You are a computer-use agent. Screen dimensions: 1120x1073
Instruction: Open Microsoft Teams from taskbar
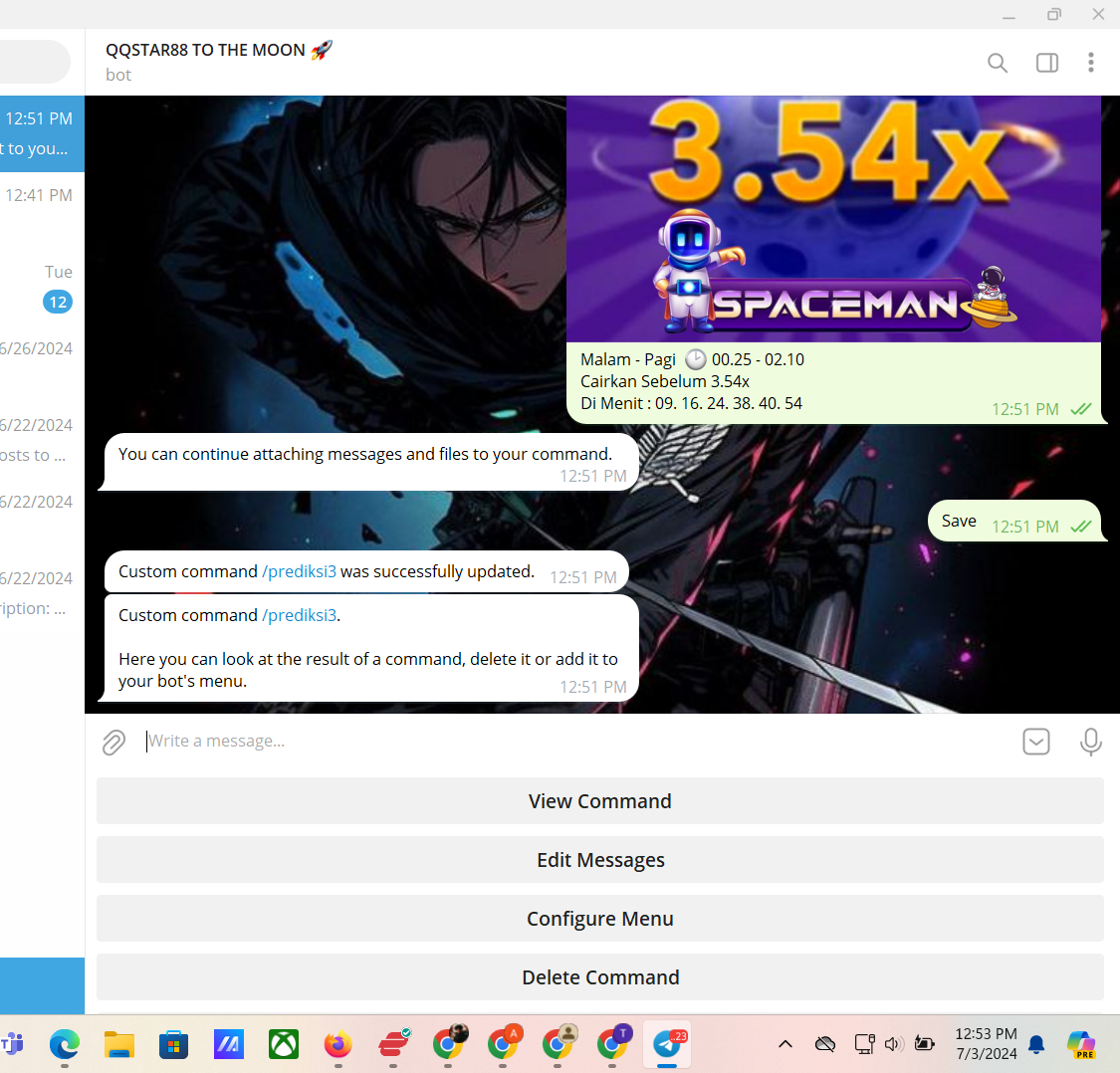(11, 1044)
